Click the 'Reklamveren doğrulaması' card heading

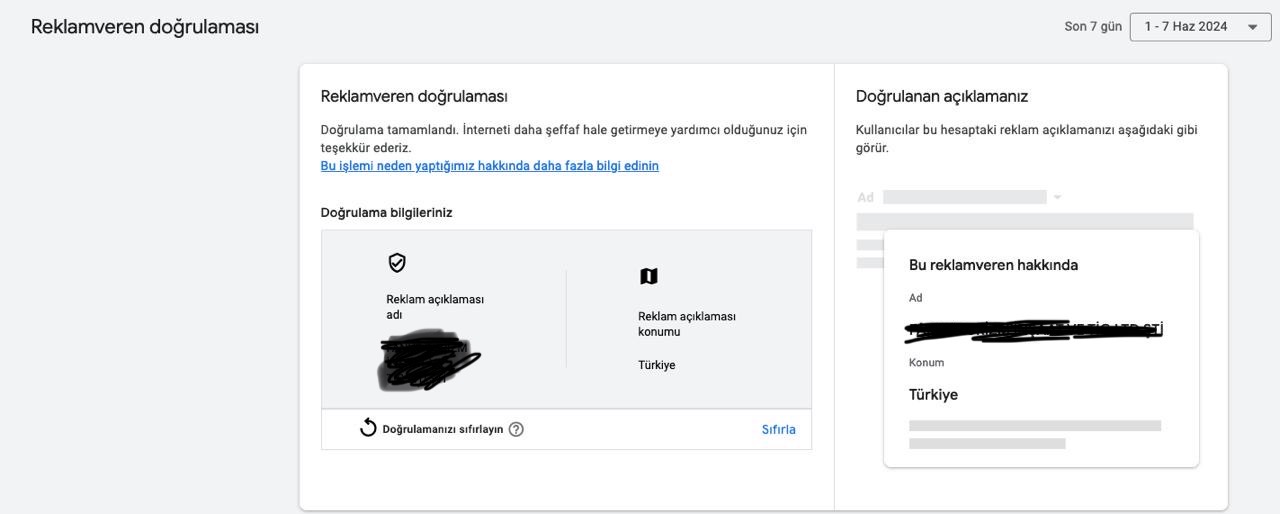(414, 96)
